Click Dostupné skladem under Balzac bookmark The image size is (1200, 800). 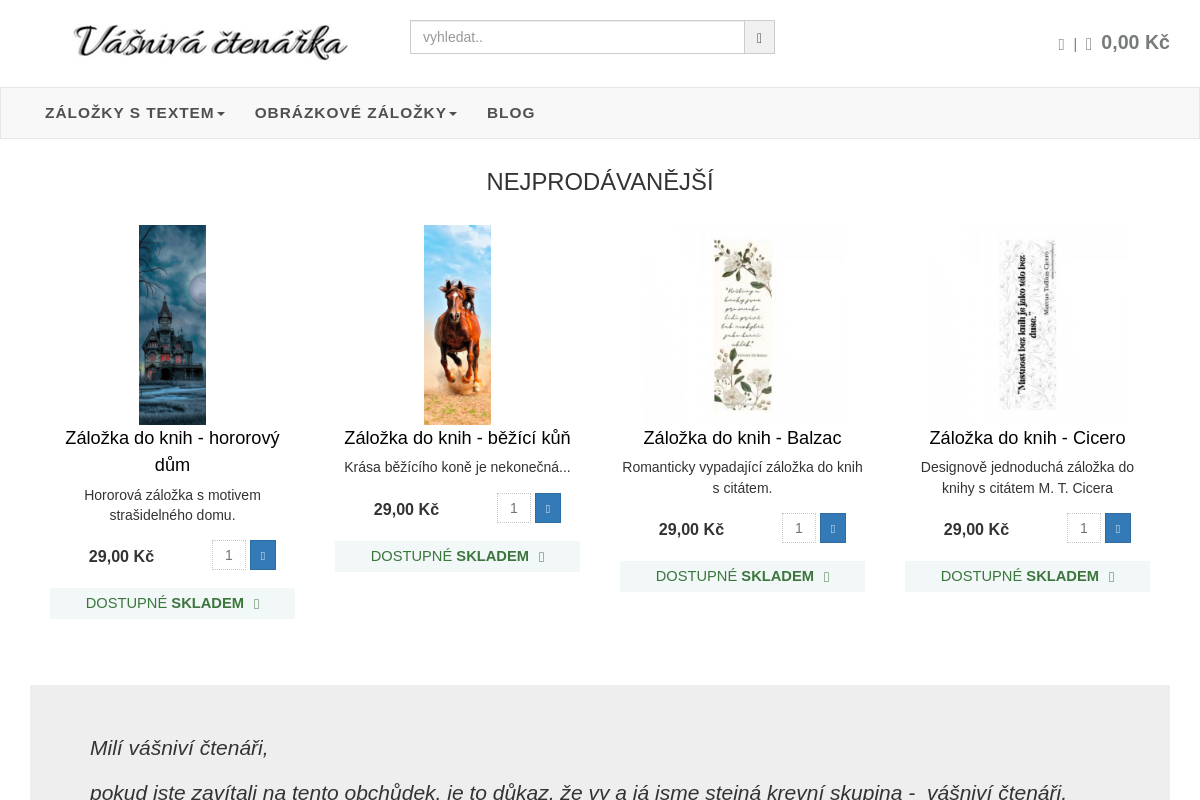click(x=742, y=576)
